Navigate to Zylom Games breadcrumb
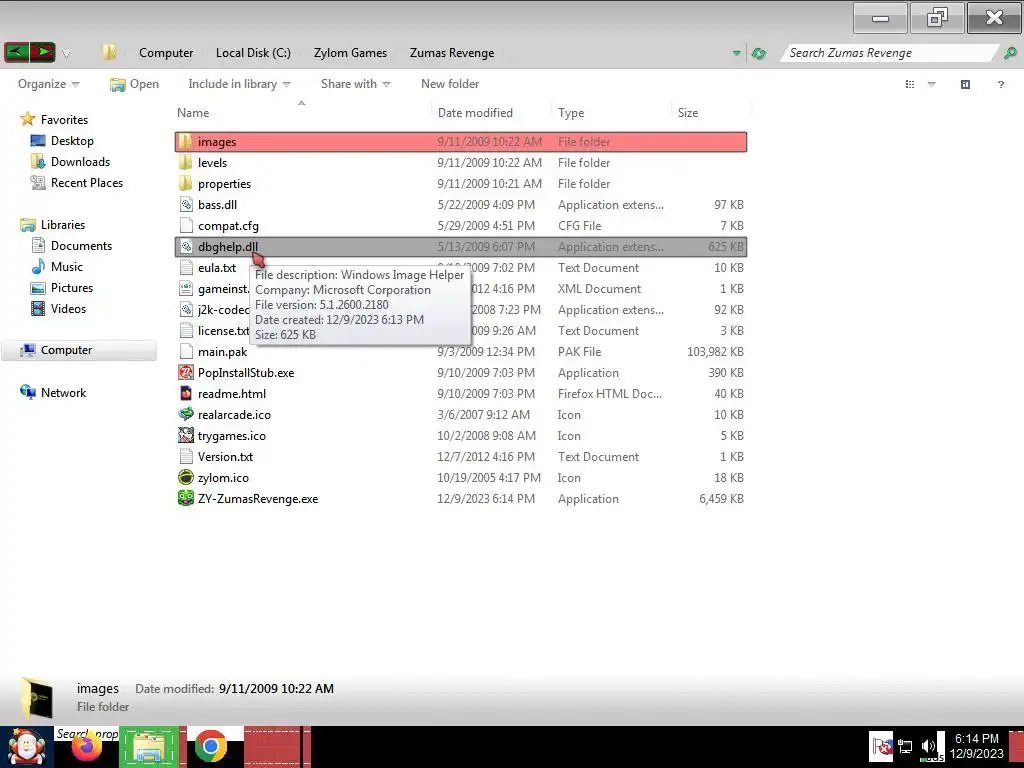The image size is (1024, 768). 350,53
